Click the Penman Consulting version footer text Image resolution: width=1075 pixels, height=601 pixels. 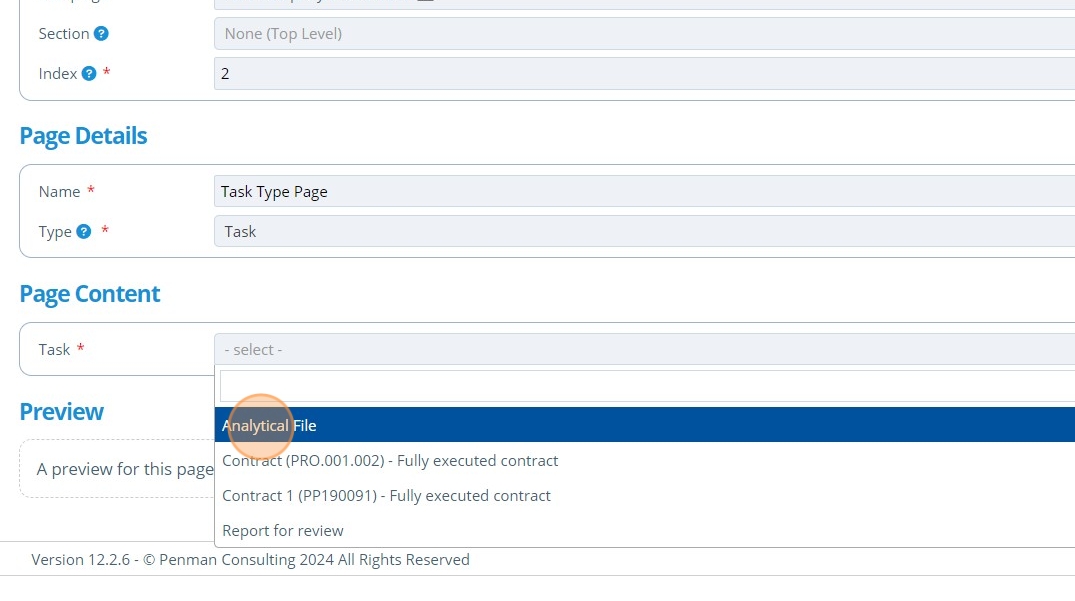click(x=250, y=560)
